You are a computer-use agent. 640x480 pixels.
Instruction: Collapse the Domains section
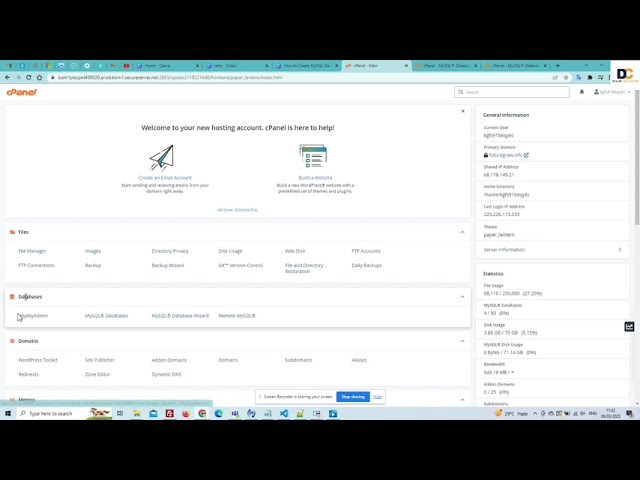pyautogui.click(x=462, y=341)
